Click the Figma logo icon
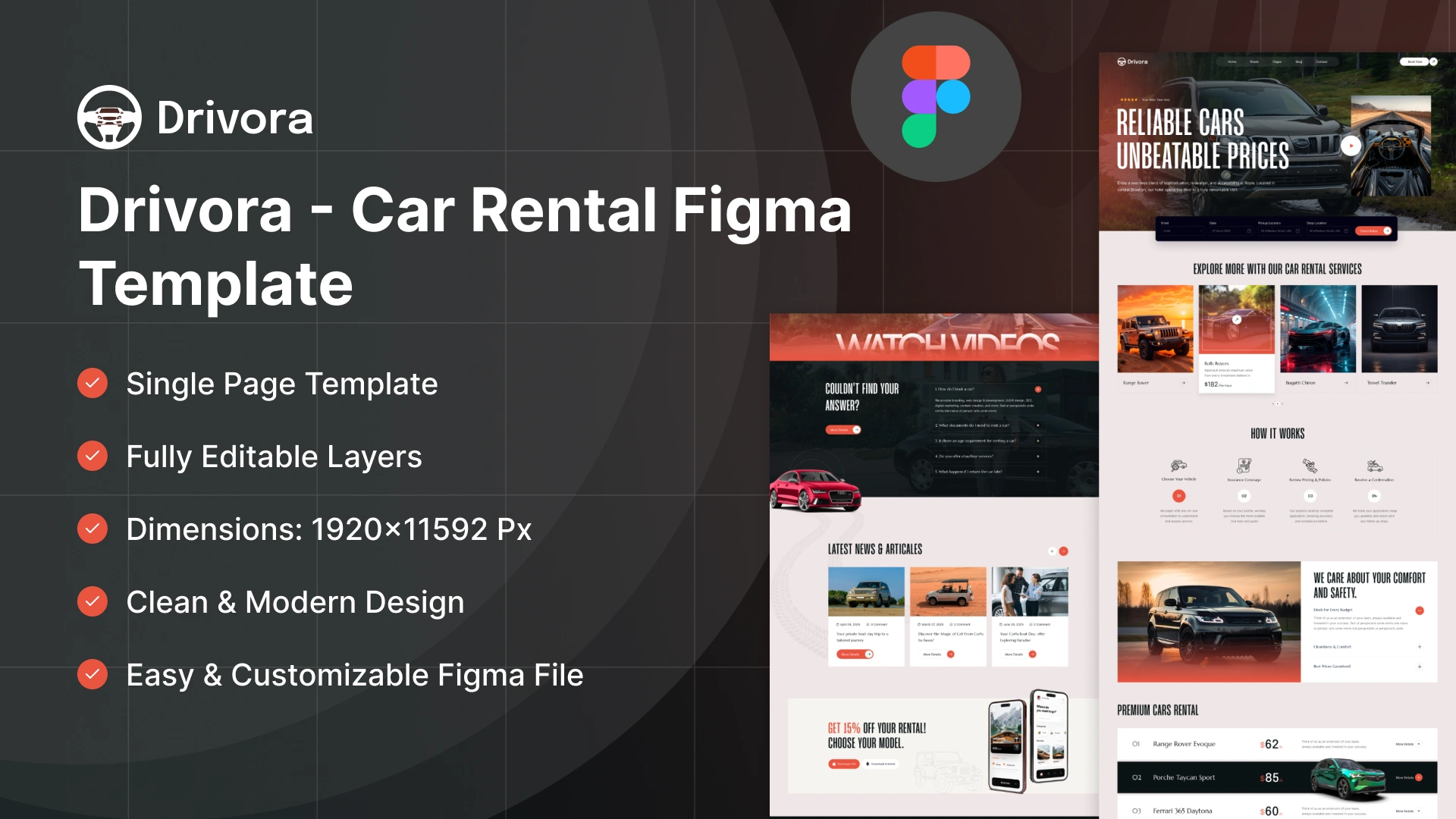1456x819 pixels. point(936,96)
